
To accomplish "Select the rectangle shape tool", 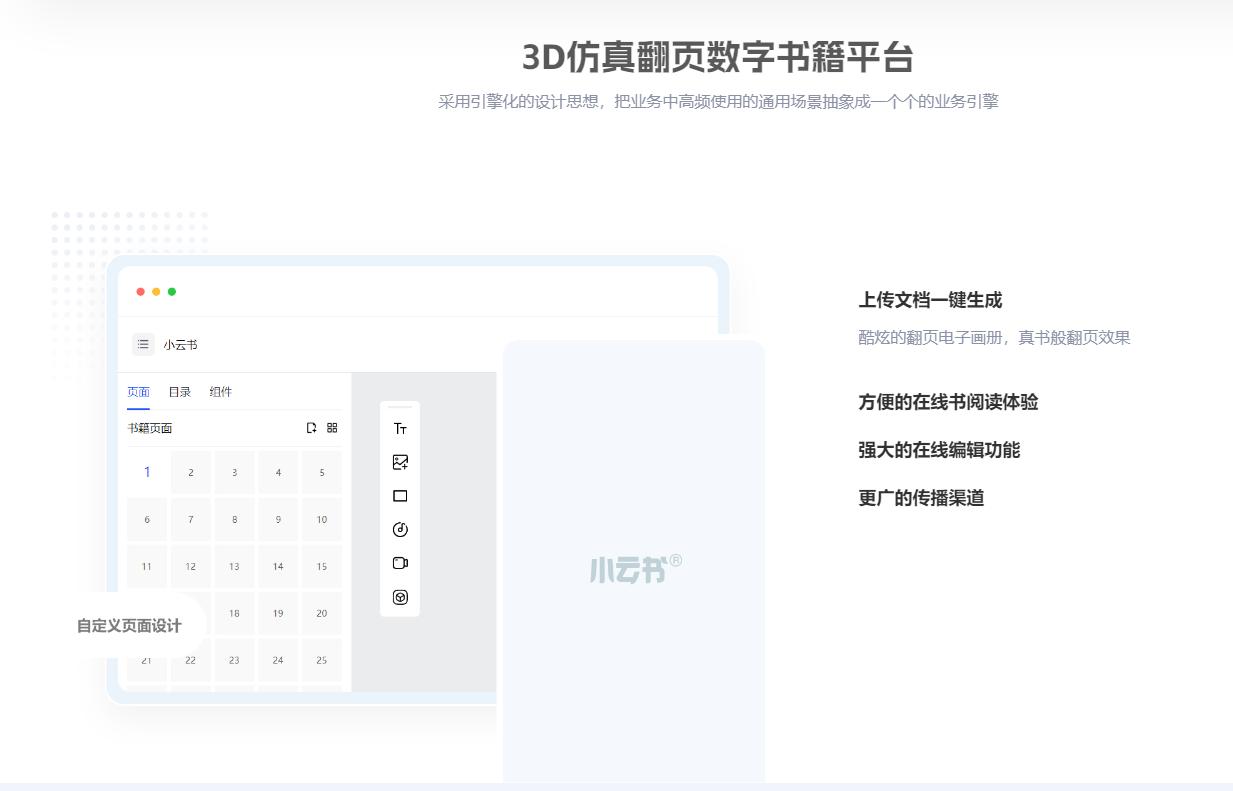I will (x=400, y=496).
